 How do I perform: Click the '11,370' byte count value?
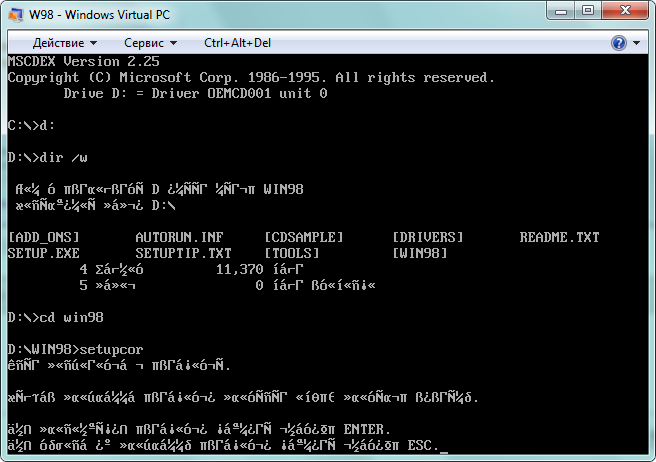(239, 269)
